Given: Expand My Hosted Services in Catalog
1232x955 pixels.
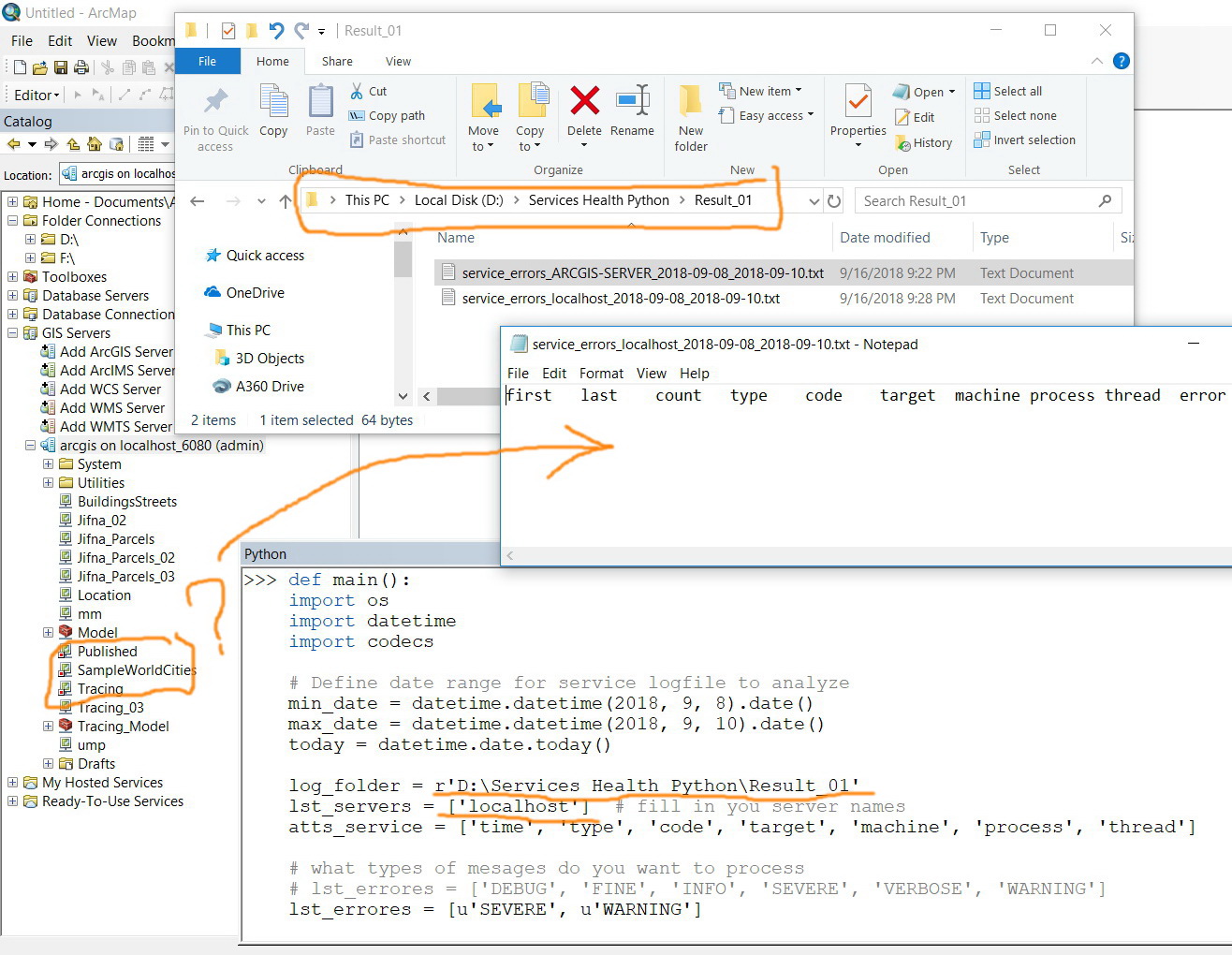Looking at the screenshot, I should pos(12,783).
